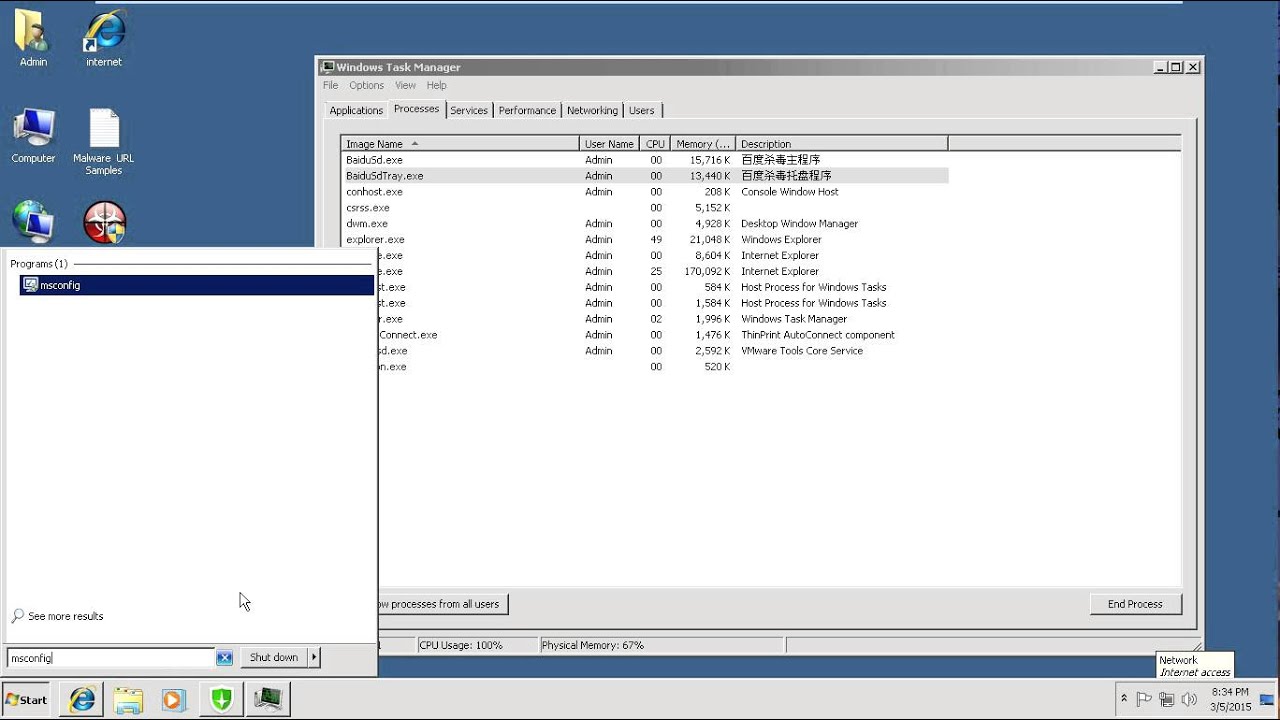The height and width of the screenshot is (720, 1280).
Task: Open the internet shortcut on desktop
Action: click(x=104, y=38)
